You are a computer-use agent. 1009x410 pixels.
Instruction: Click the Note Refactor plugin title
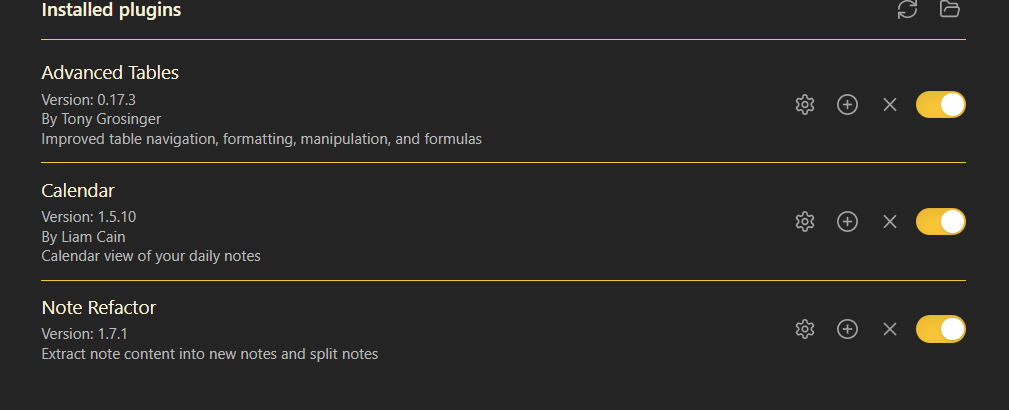click(98, 308)
